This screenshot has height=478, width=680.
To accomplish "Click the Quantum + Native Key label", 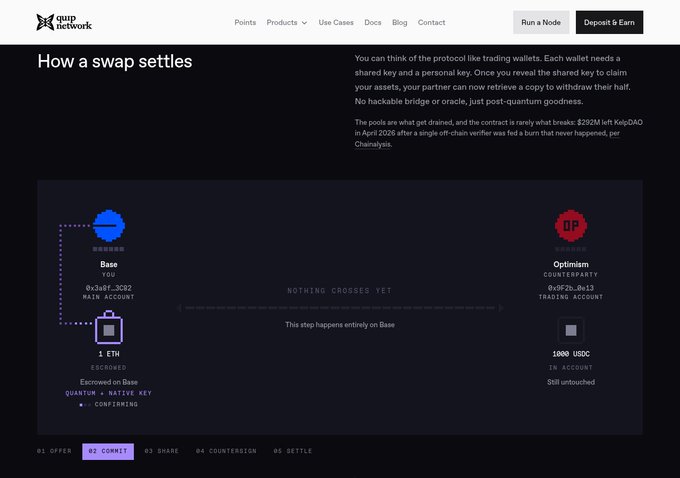I will coord(108,393).
